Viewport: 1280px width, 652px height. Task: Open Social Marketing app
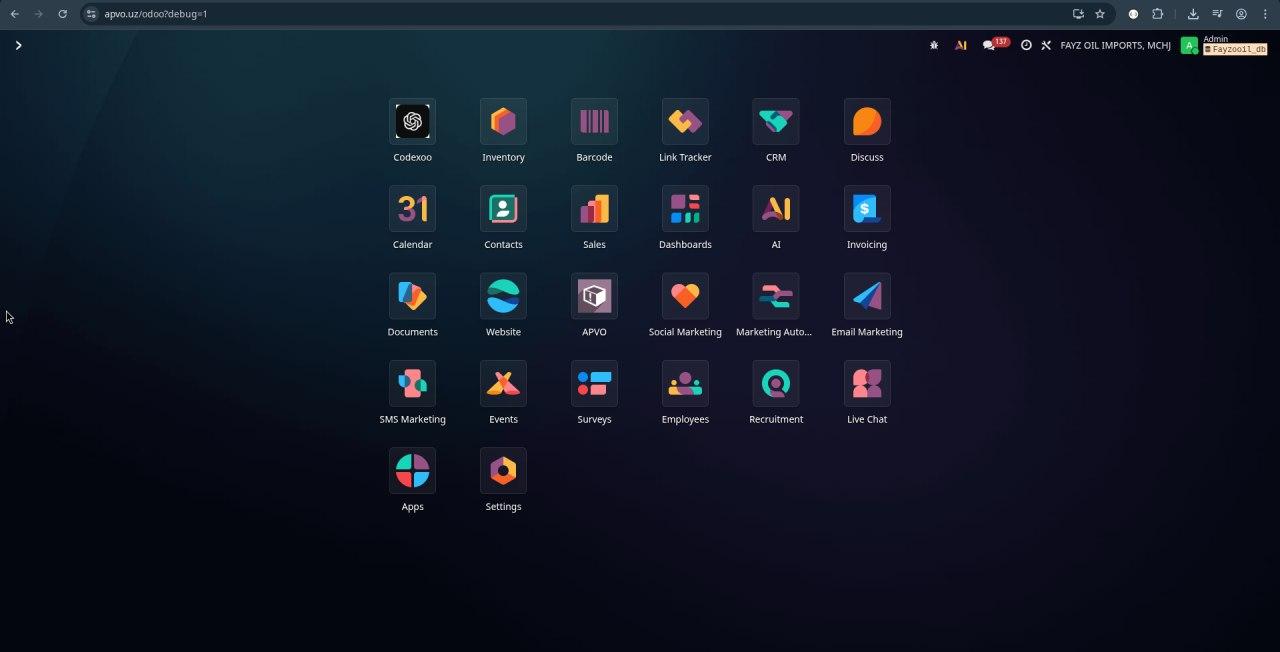pos(685,296)
